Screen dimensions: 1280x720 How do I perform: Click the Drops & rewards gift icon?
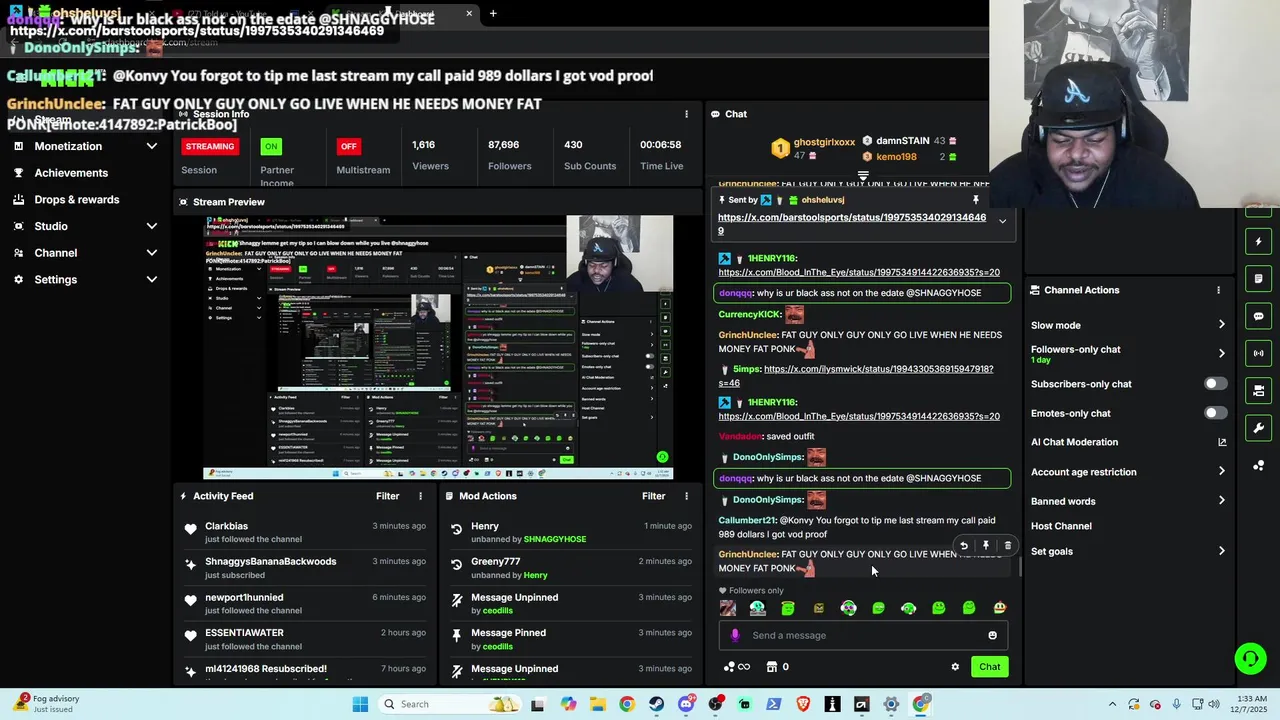[18, 199]
